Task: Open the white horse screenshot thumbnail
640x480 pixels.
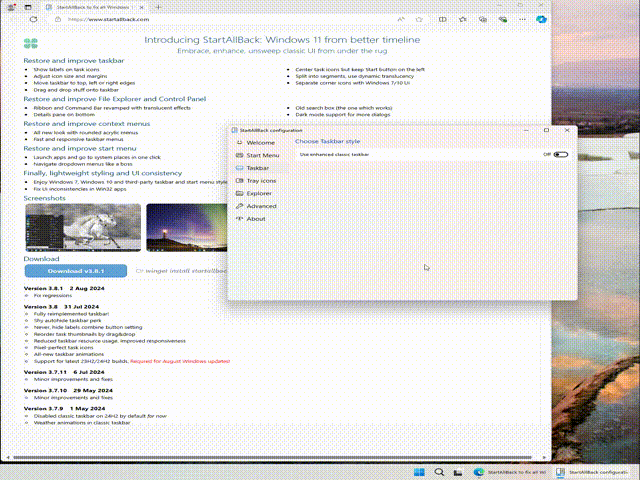Action: tap(83, 227)
